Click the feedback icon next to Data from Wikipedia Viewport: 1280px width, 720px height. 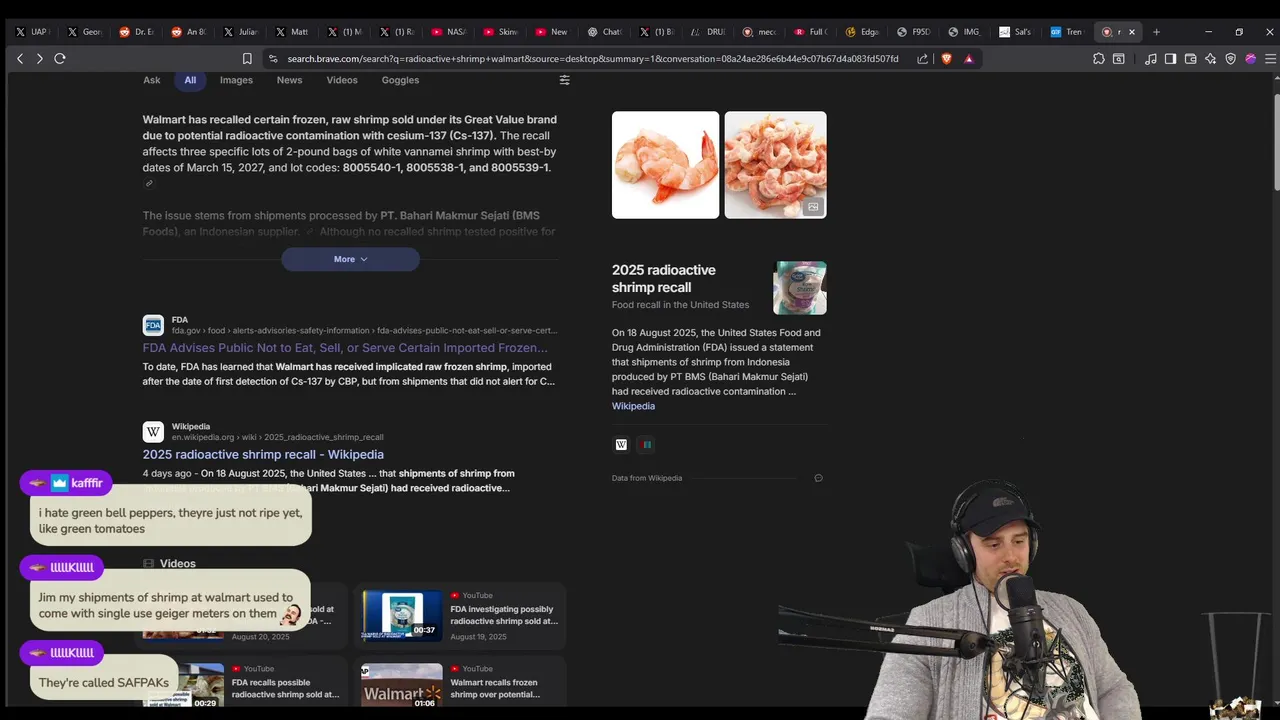click(x=818, y=478)
